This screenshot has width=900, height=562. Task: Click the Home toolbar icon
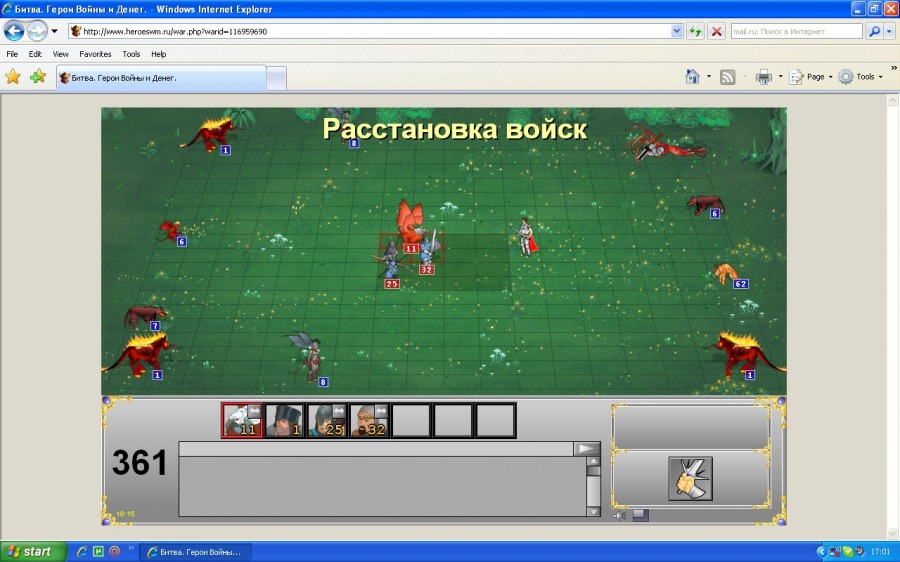(x=692, y=76)
